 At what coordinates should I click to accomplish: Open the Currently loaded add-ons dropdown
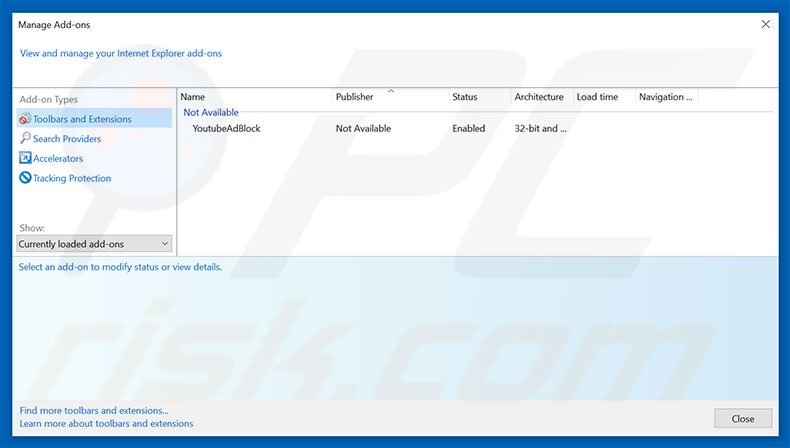coord(94,244)
